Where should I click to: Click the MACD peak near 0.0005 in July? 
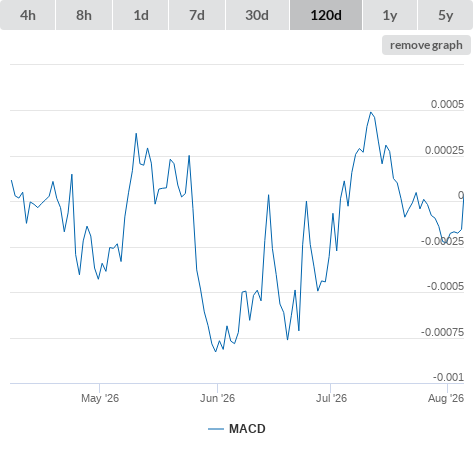point(371,112)
